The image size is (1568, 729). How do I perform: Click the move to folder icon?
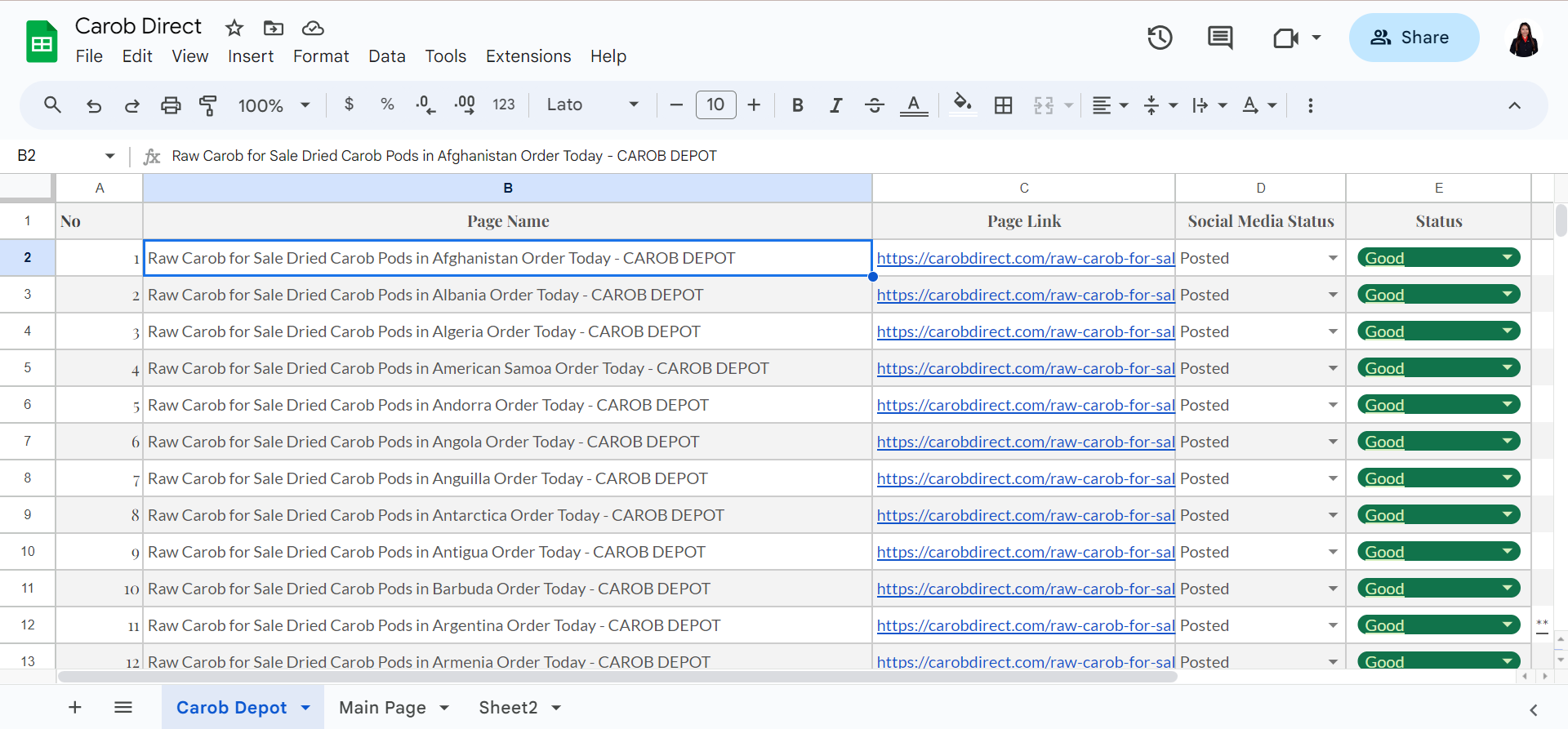[274, 28]
